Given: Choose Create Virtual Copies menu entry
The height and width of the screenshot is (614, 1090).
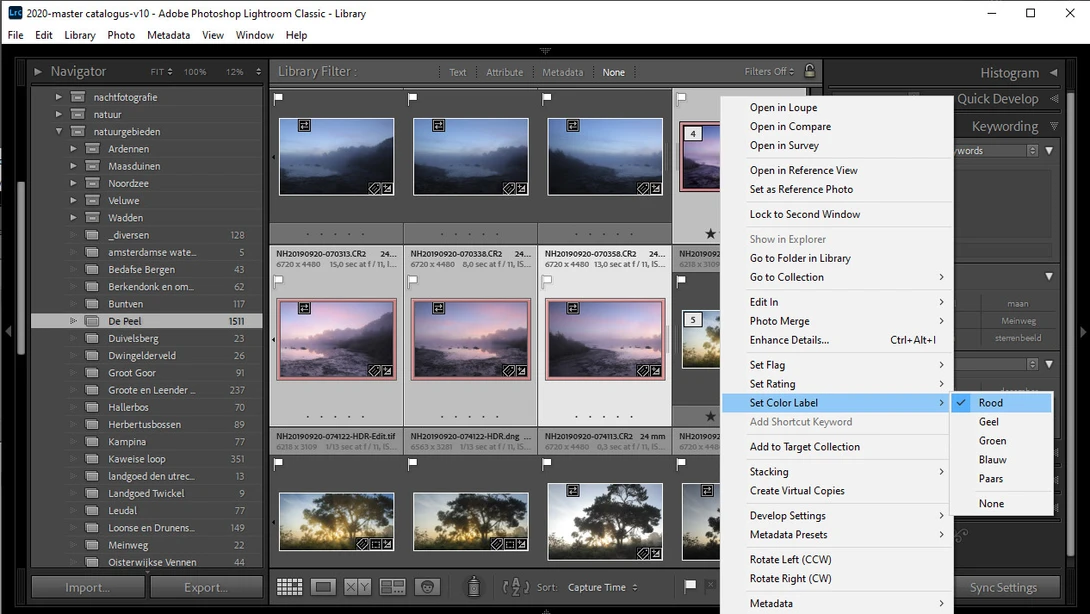Looking at the screenshot, I should pos(797,490).
